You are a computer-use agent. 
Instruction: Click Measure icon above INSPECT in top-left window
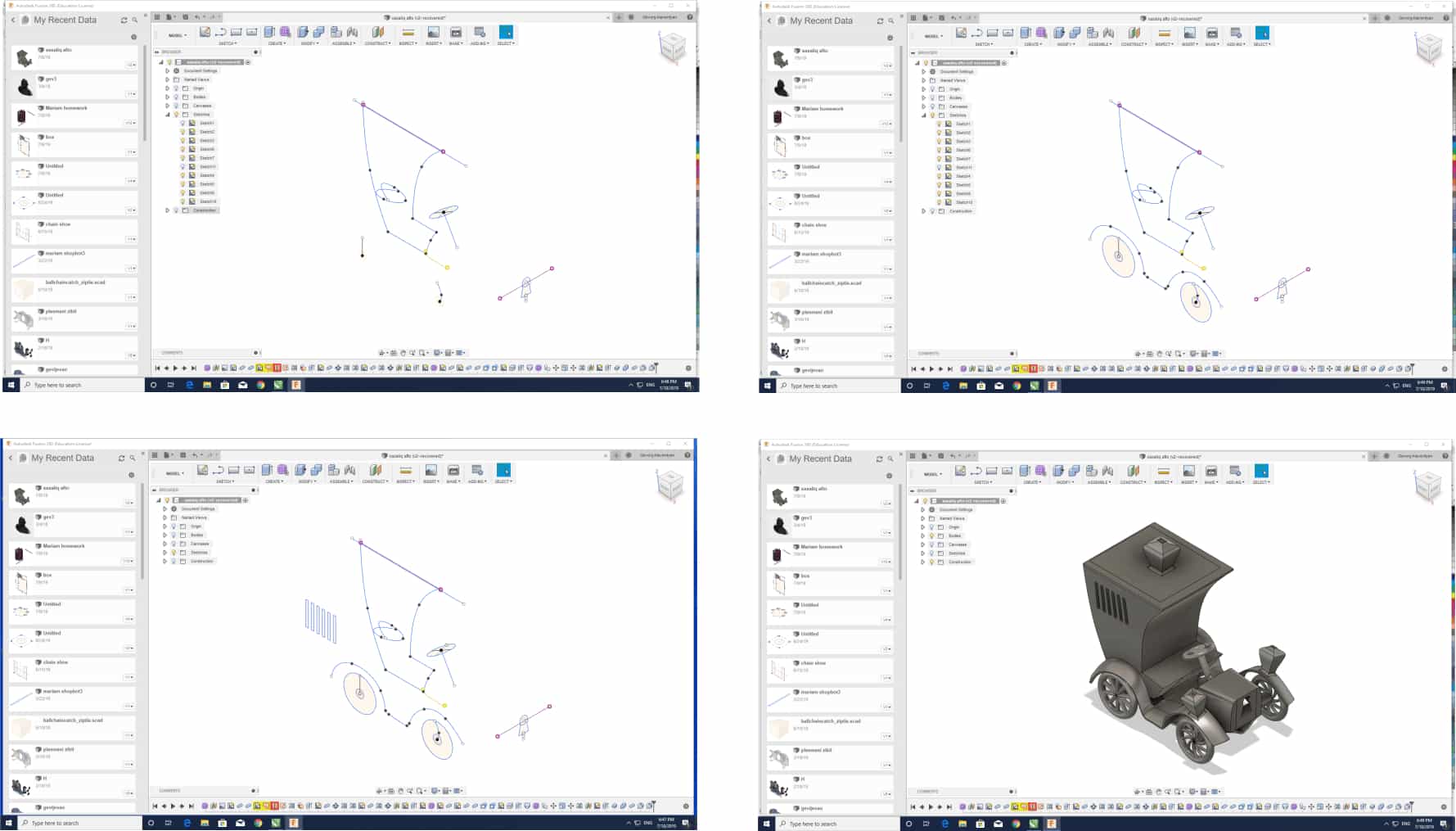coord(408,33)
